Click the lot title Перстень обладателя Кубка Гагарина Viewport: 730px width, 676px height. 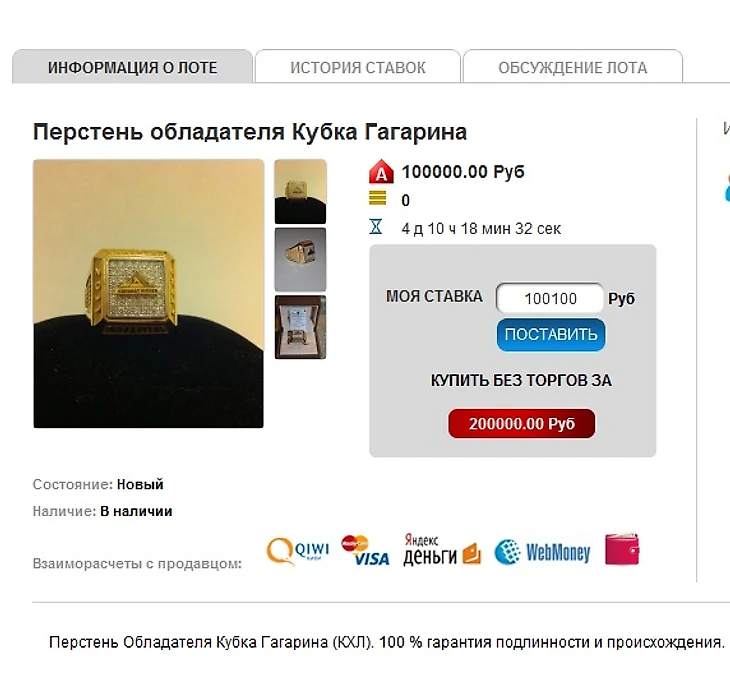tap(250, 132)
